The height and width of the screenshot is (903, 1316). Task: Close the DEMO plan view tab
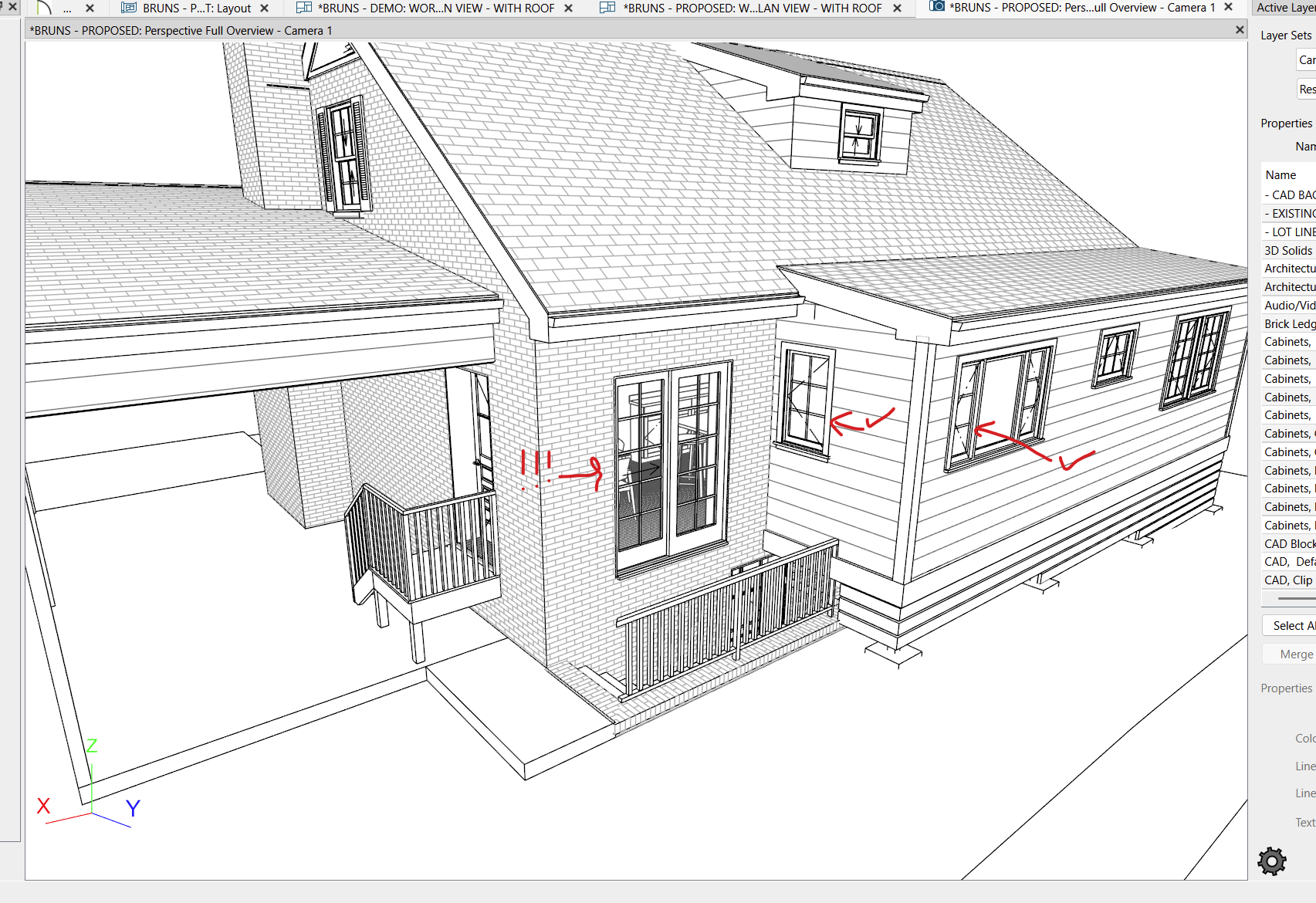pyautogui.click(x=569, y=8)
